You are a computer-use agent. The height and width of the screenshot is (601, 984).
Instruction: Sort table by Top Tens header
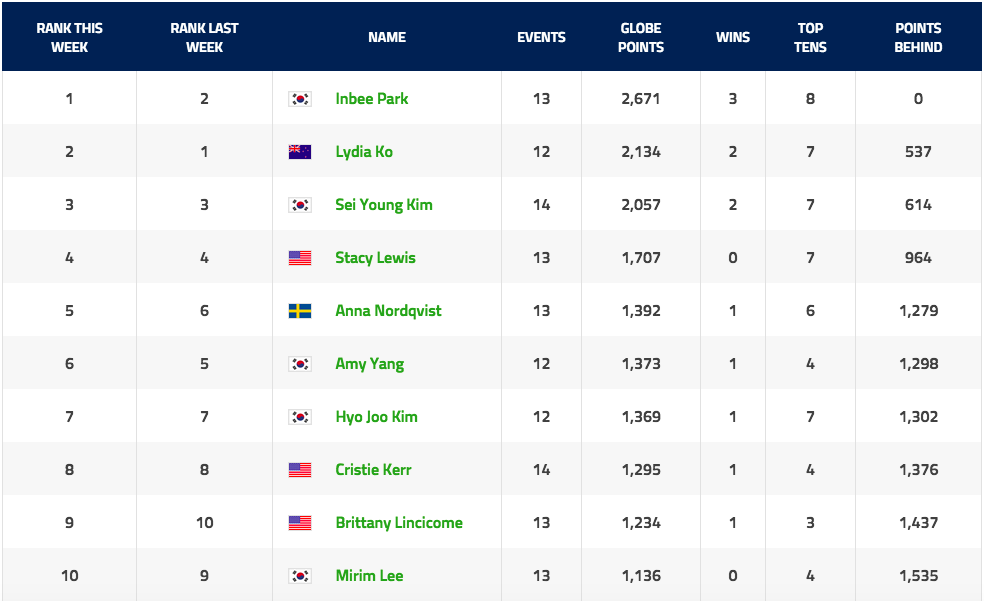coord(810,38)
